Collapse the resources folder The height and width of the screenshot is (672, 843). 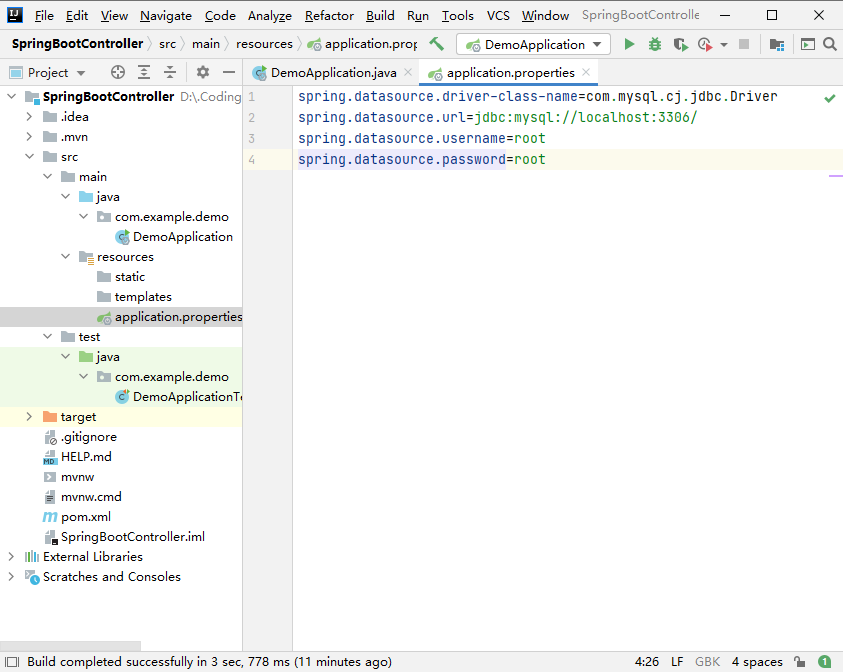click(66, 256)
